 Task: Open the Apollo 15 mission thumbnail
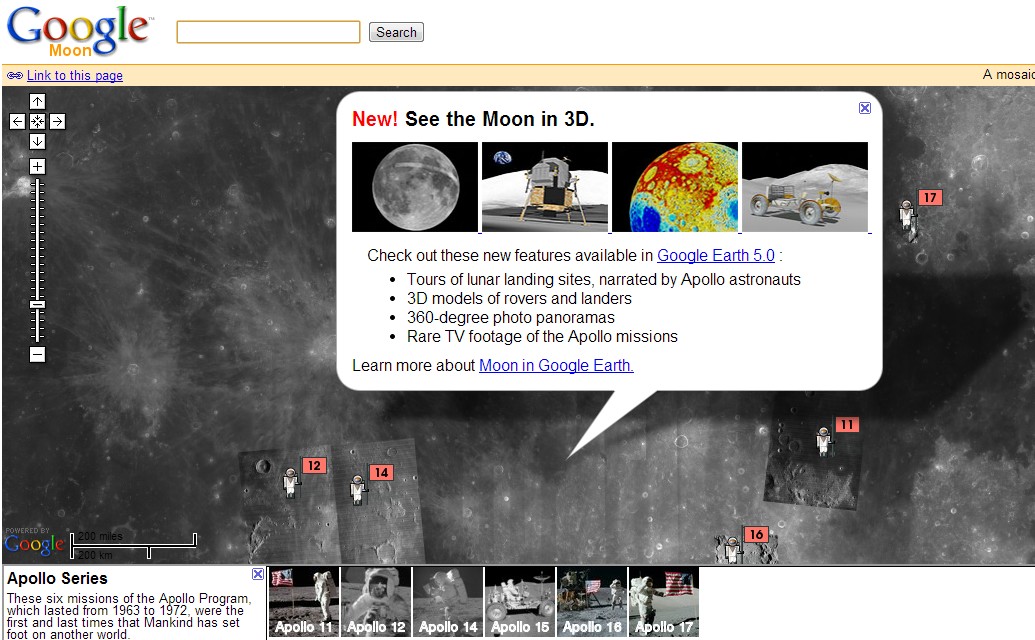pyautogui.click(x=519, y=601)
